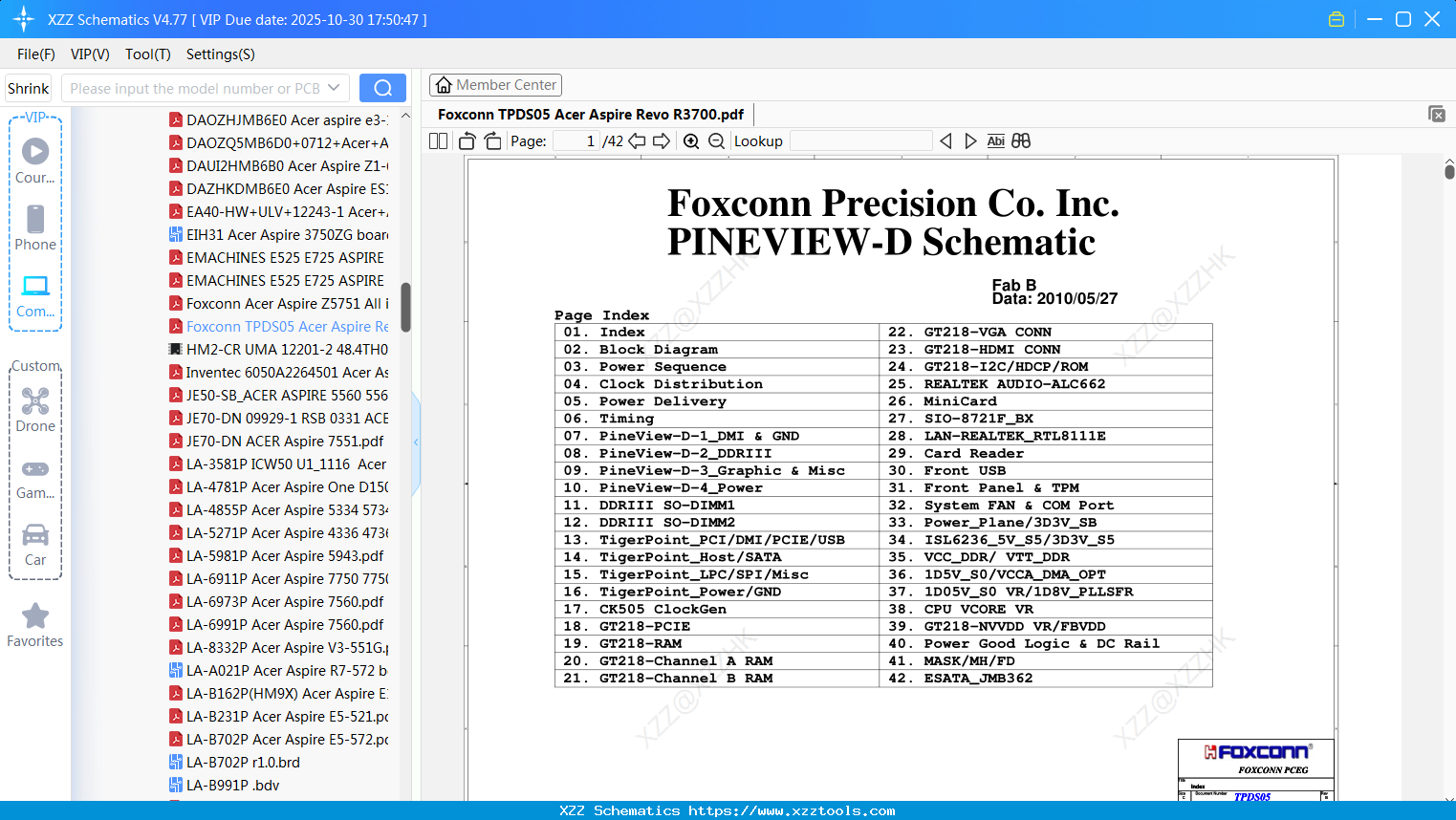Click the yellow toolbox icon in title bar
Image resolution: width=1456 pixels, height=820 pixels.
tap(1336, 19)
